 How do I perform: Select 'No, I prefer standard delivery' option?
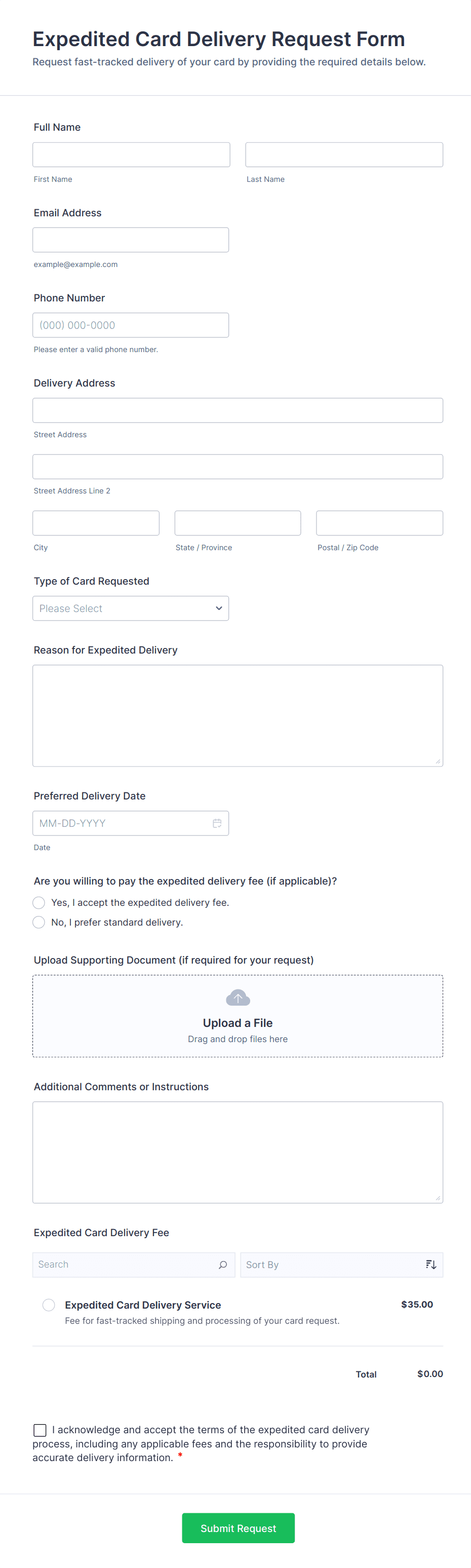click(x=39, y=922)
